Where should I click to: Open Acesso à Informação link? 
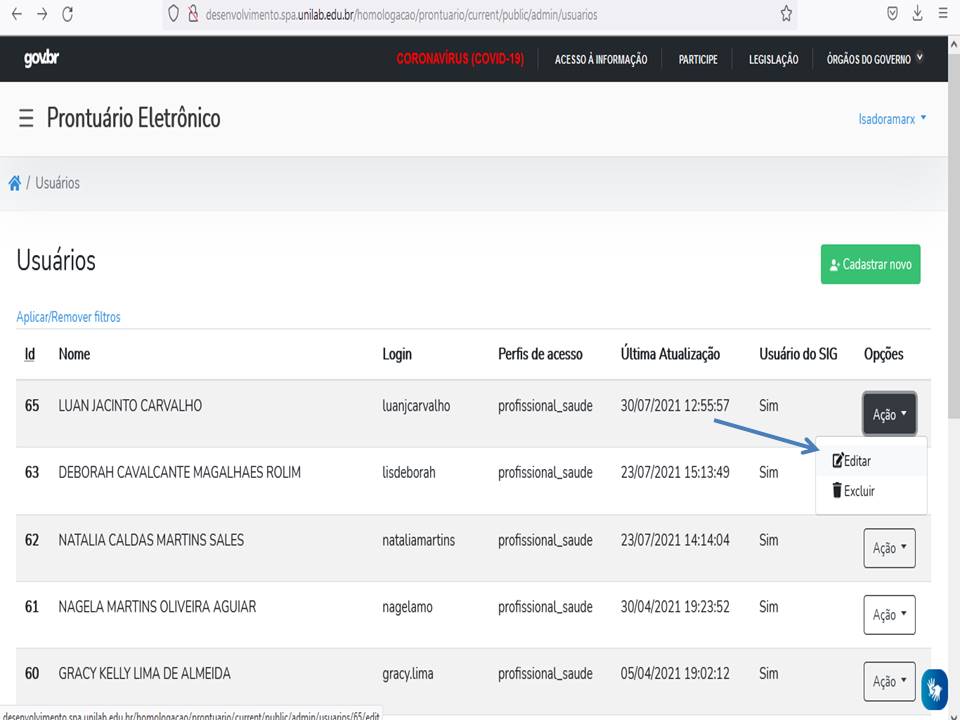(x=601, y=60)
